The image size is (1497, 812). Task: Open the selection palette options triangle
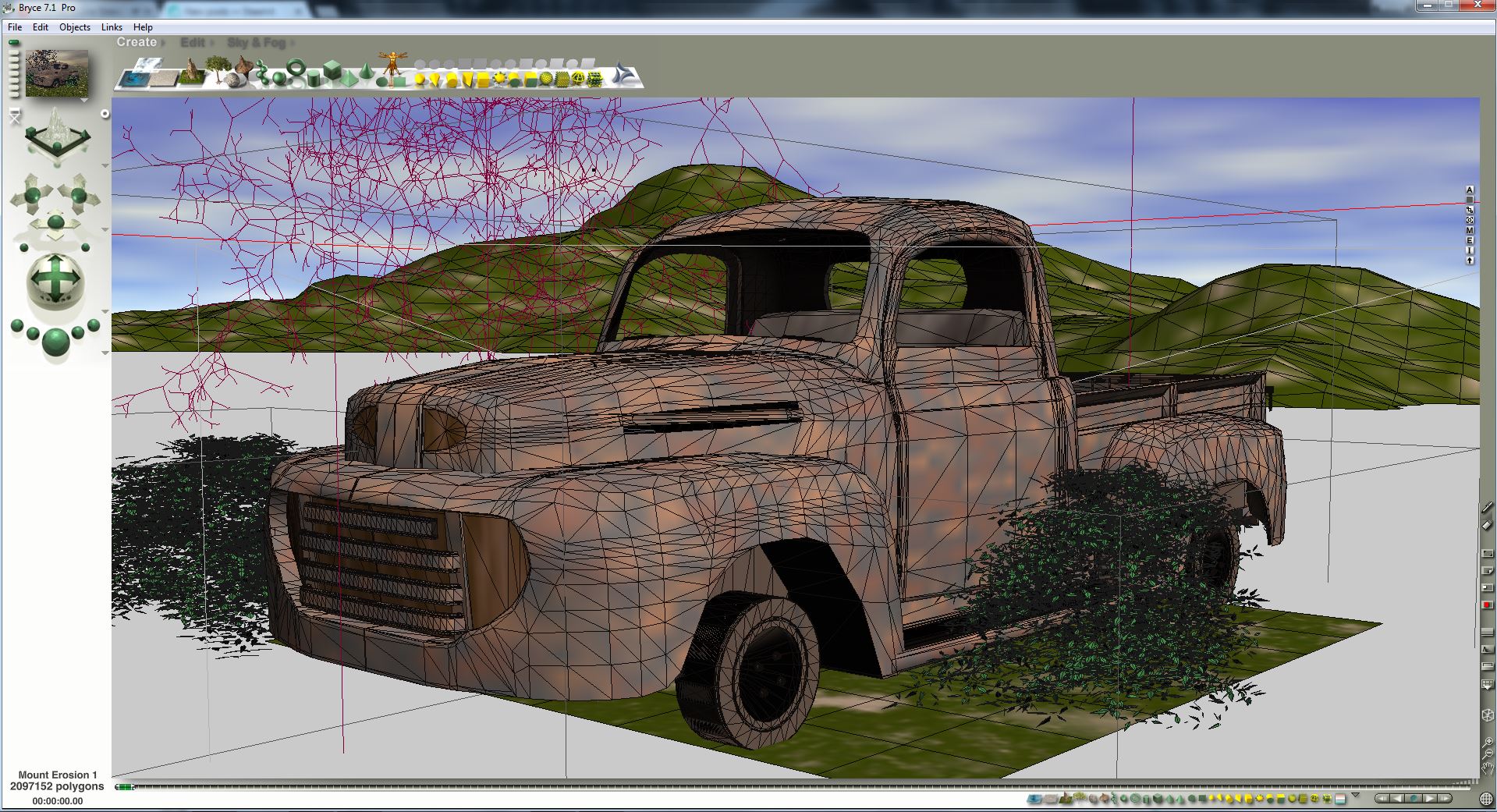(1355, 795)
